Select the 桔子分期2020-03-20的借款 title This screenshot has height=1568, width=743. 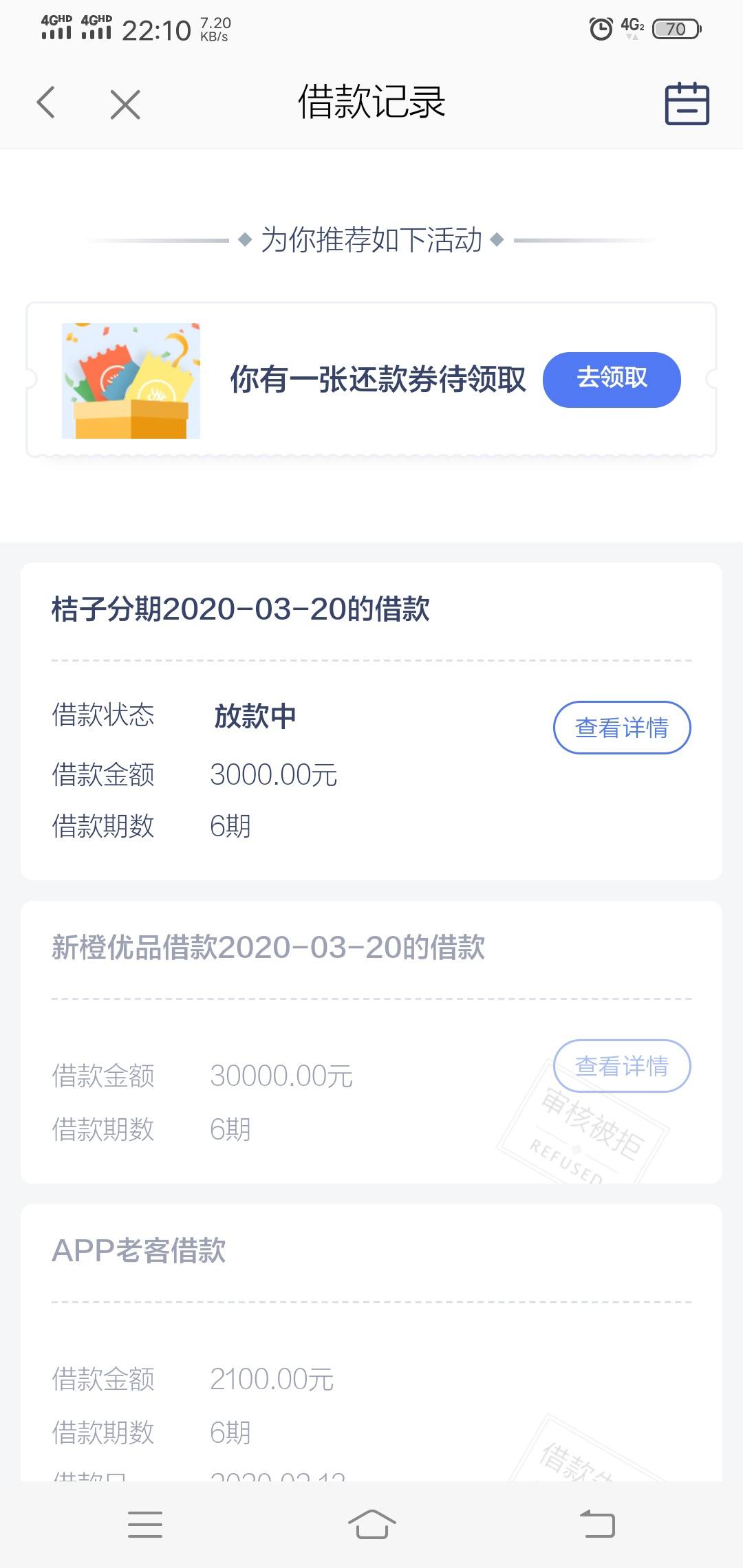click(241, 609)
